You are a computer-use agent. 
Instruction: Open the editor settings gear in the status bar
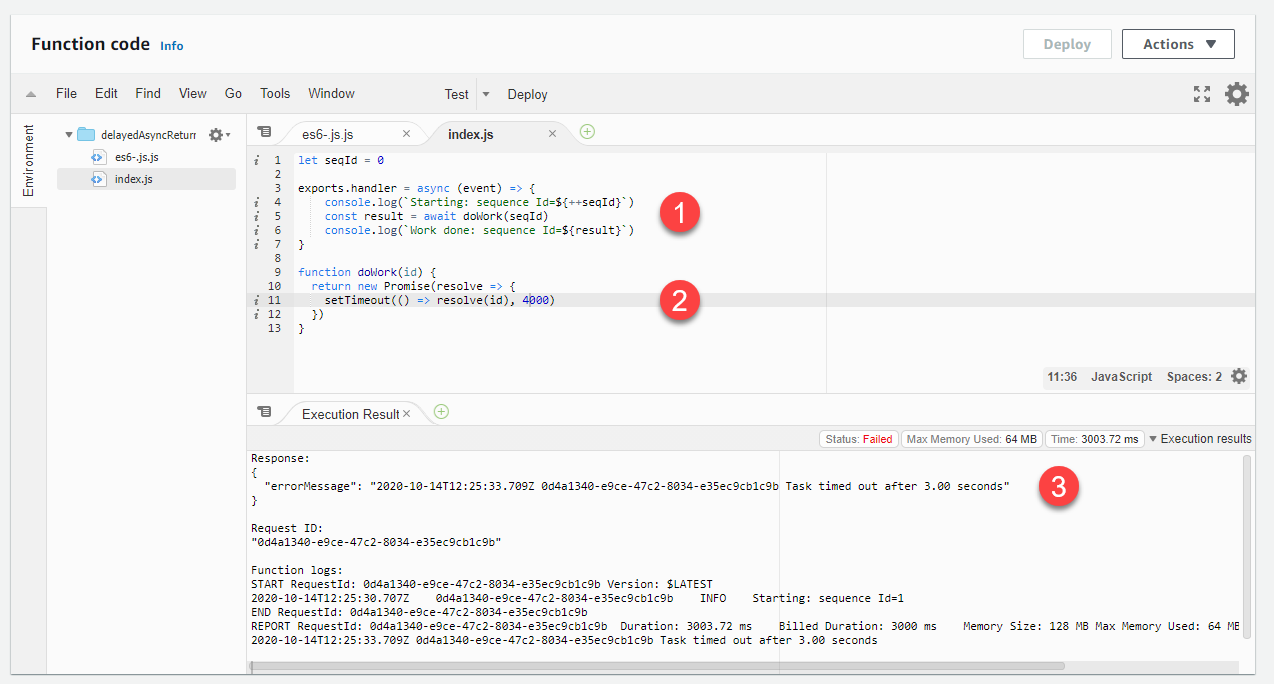pos(1239,376)
